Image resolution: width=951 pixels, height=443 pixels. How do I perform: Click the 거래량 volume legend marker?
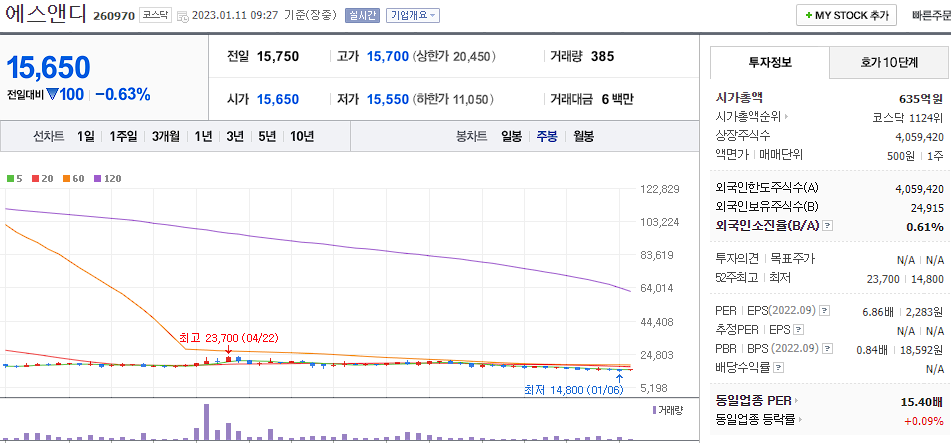tap(667, 410)
